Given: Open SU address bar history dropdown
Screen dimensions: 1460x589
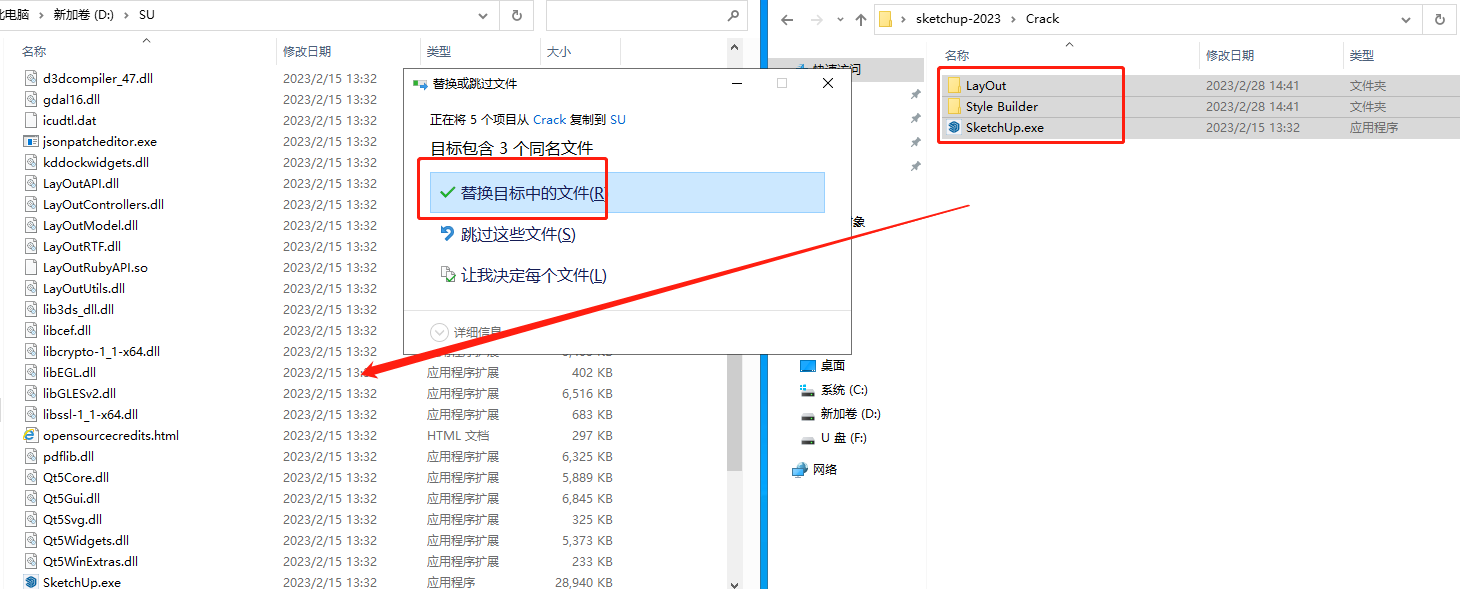Looking at the screenshot, I should tap(484, 16).
